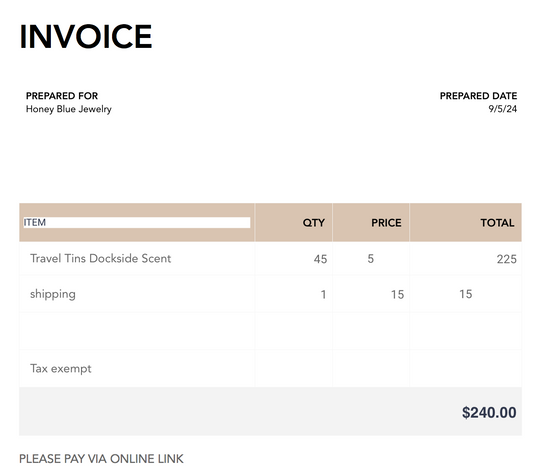Click the price cell showing 5
Image resolution: width=550 pixels, height=472 pixels.
pyautogui.click(x=371, y=259)
